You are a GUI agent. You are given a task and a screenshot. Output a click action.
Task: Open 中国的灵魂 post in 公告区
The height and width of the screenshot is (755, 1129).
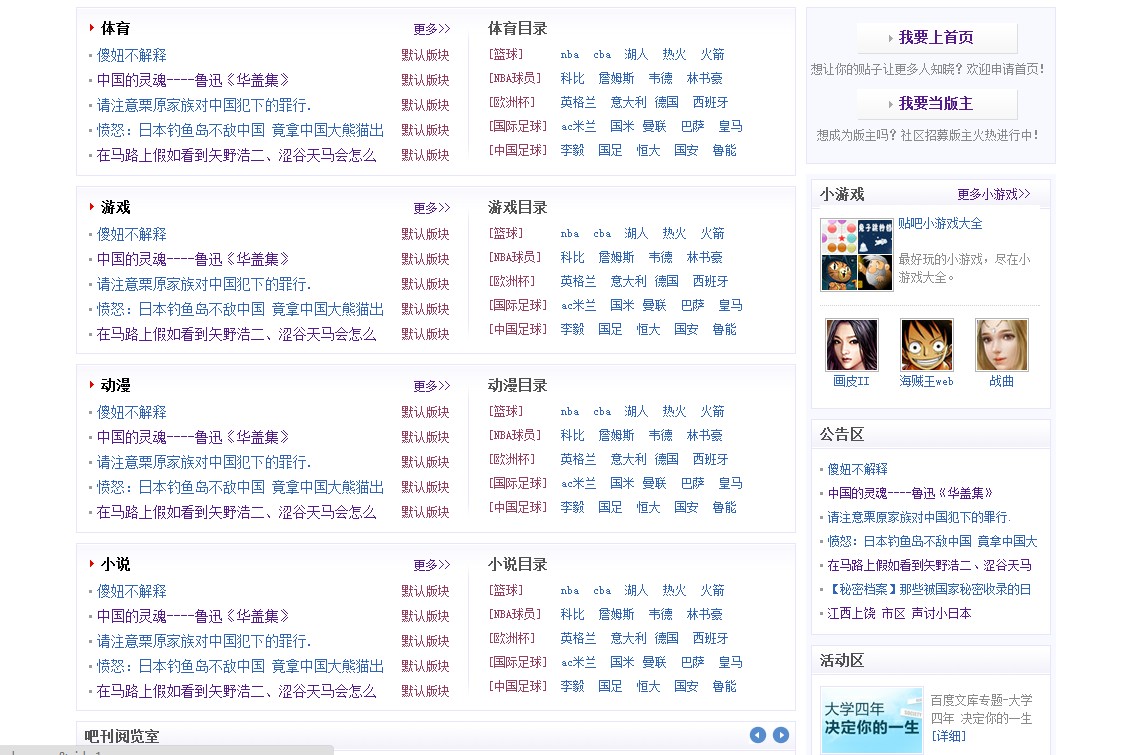[x=910, y=493]
